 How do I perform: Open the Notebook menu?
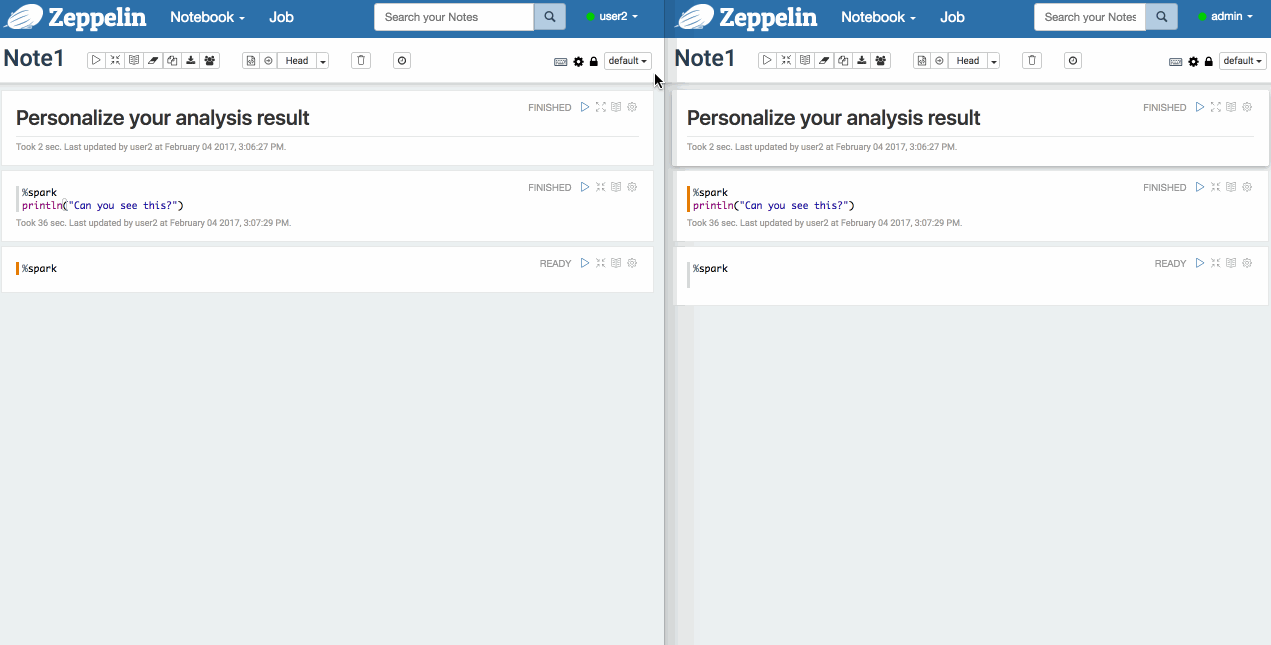tap(205, 16)
